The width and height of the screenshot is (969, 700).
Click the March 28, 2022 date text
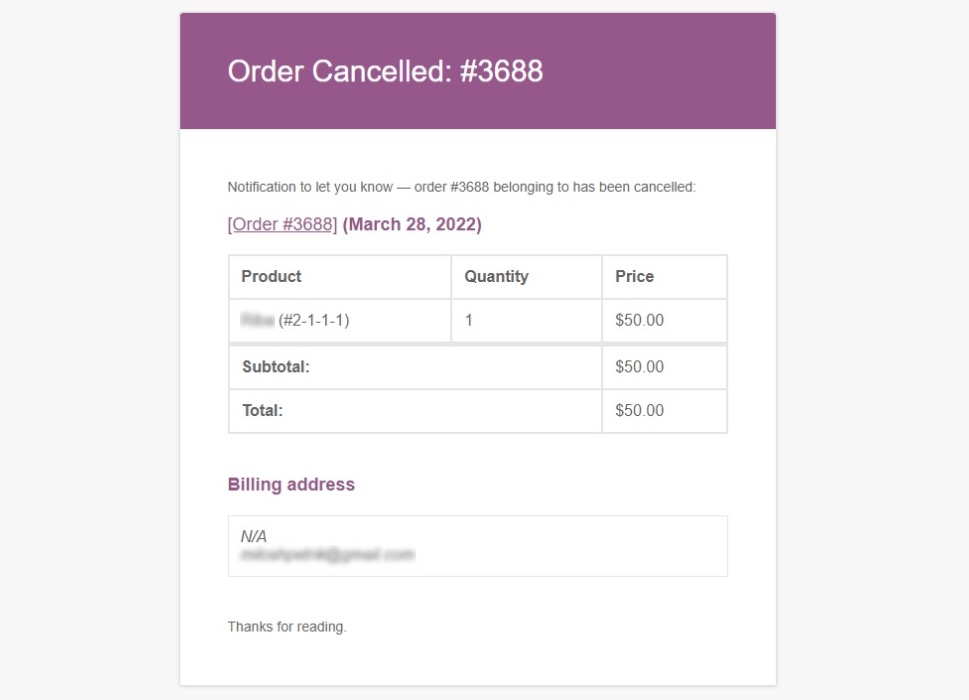click(412, 224)
